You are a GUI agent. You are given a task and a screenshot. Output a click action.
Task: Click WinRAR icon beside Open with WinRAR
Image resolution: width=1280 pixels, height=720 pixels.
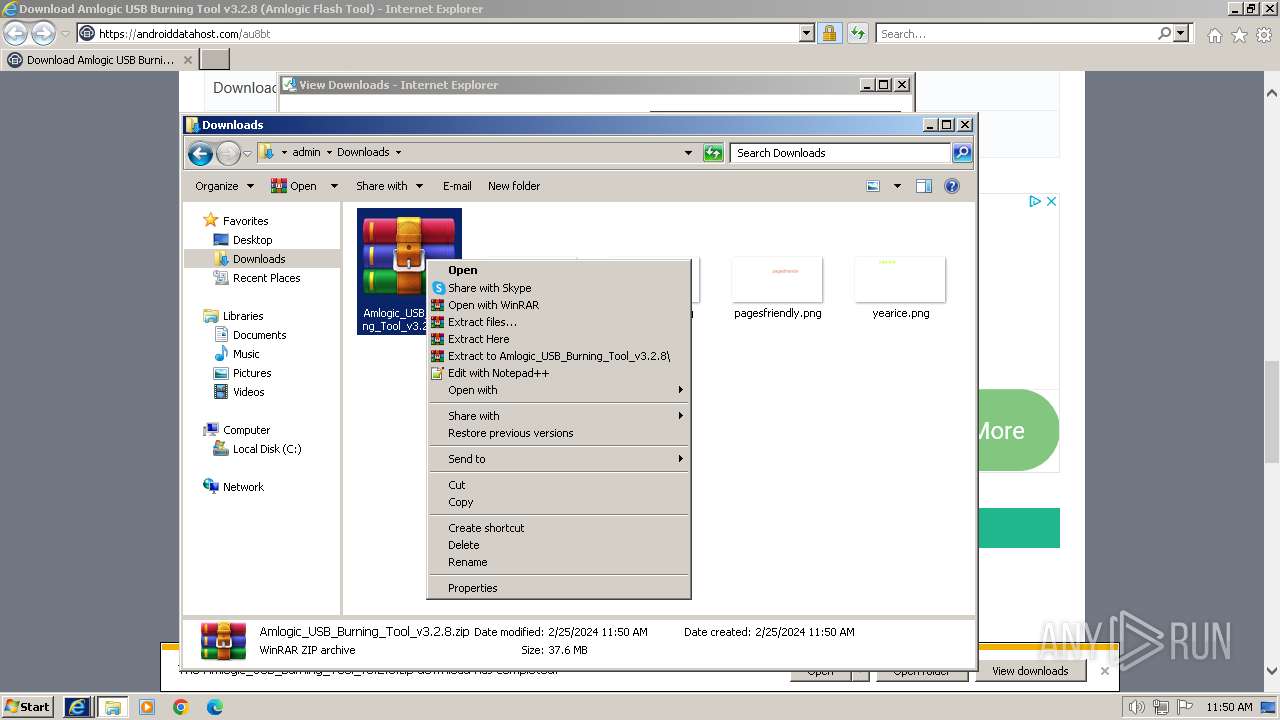coord(438,305)
